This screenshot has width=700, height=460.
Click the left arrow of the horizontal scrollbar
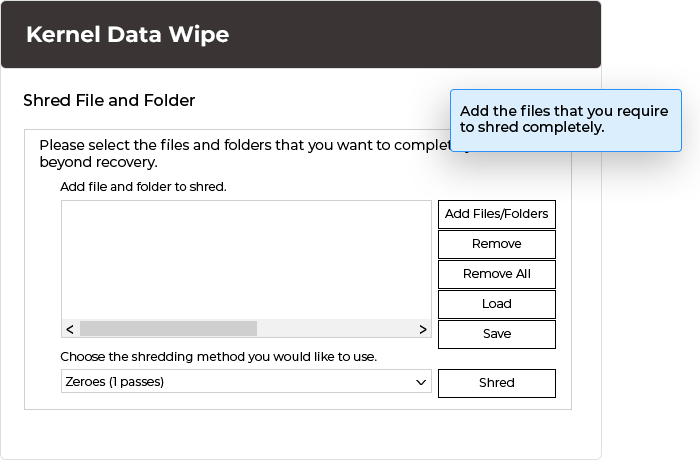click(70, 329)
